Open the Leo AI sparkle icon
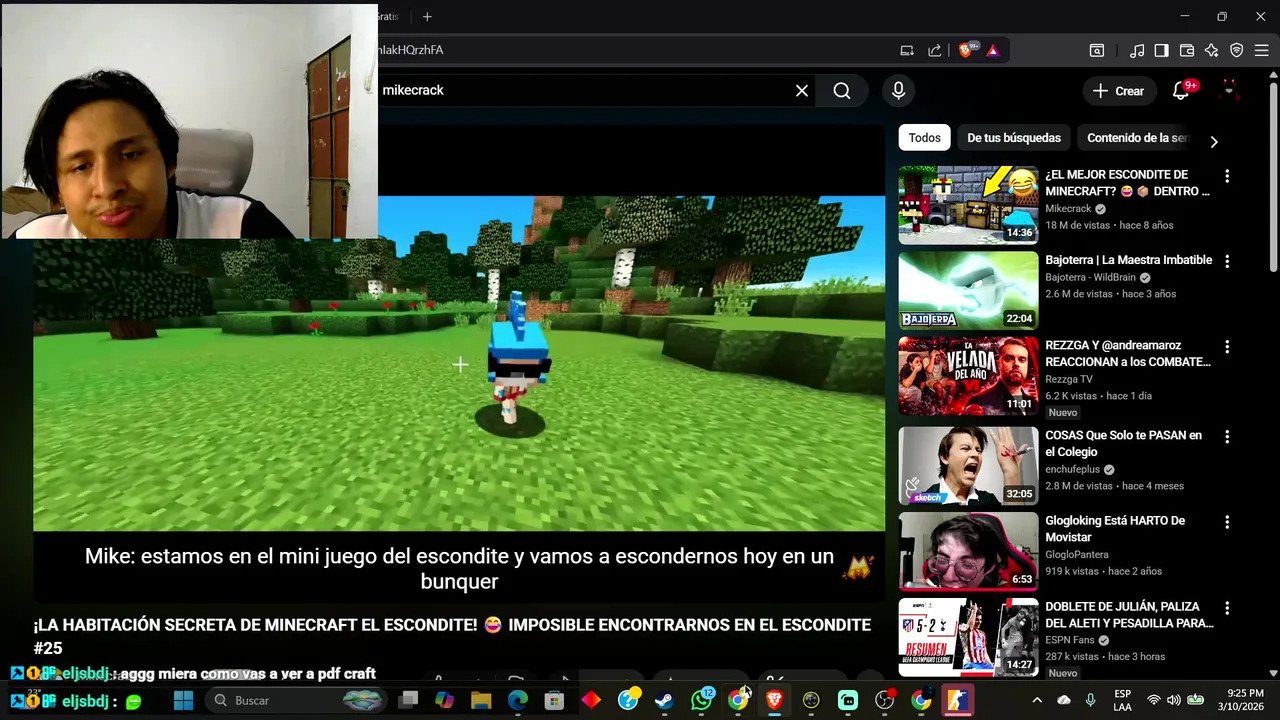The height and width of the screenshot is (720, 1280). click(1212, 50)
